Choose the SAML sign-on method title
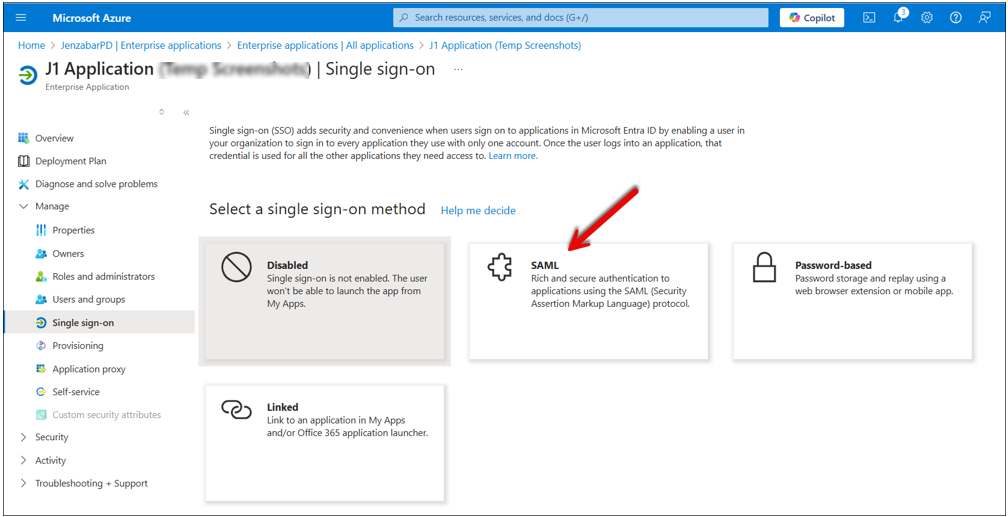This screenshot has width=1008, height=517. [x=544, y=265]
